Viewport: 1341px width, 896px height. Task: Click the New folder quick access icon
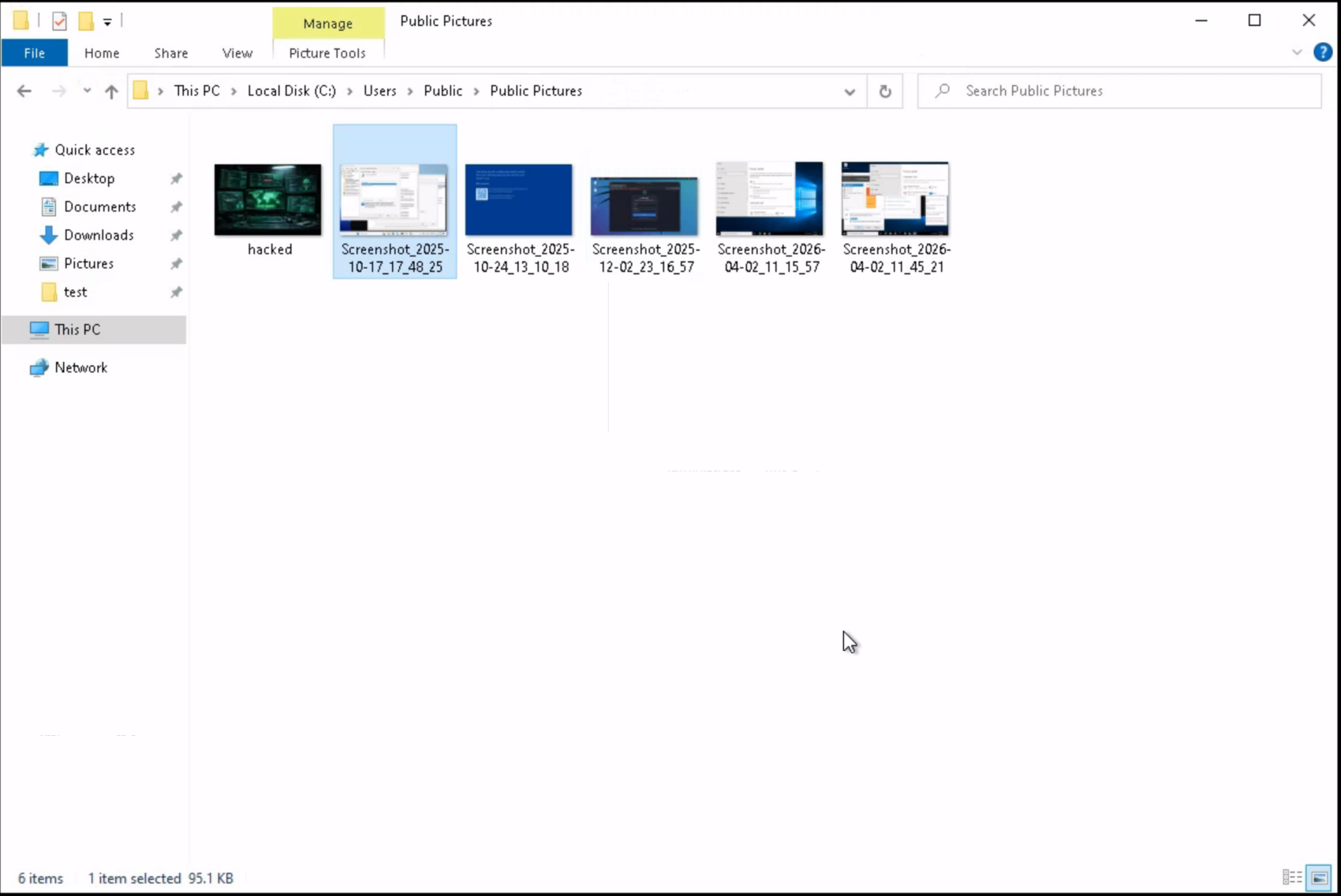point(86,21)
